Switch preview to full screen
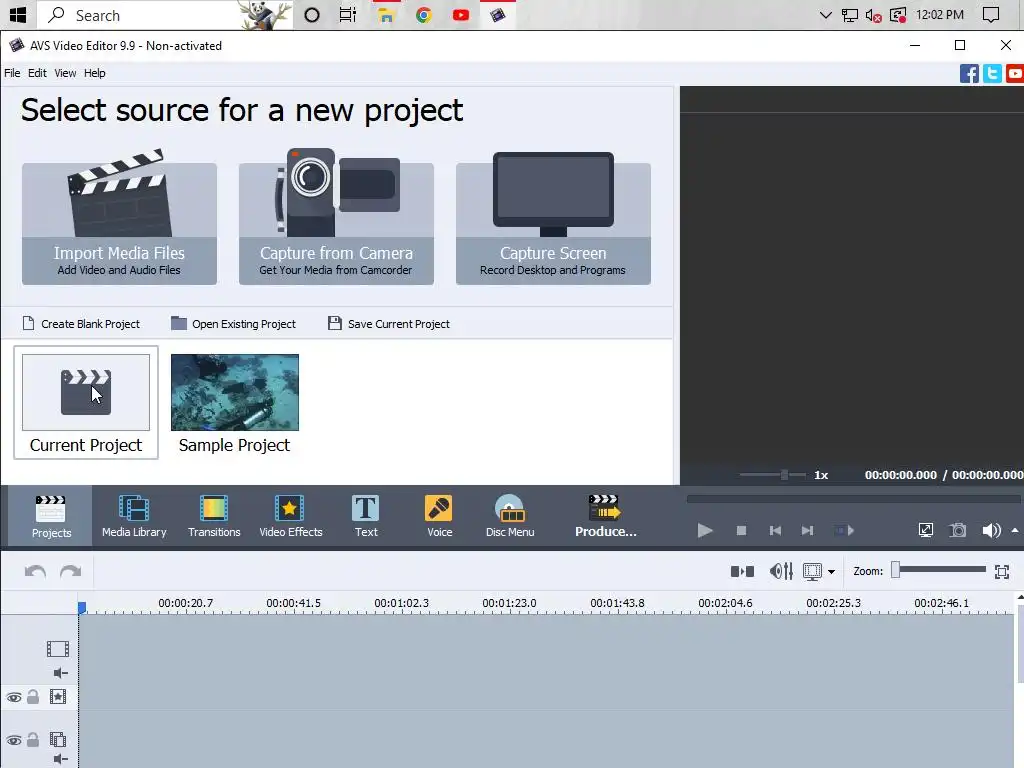 coord(925,530)
